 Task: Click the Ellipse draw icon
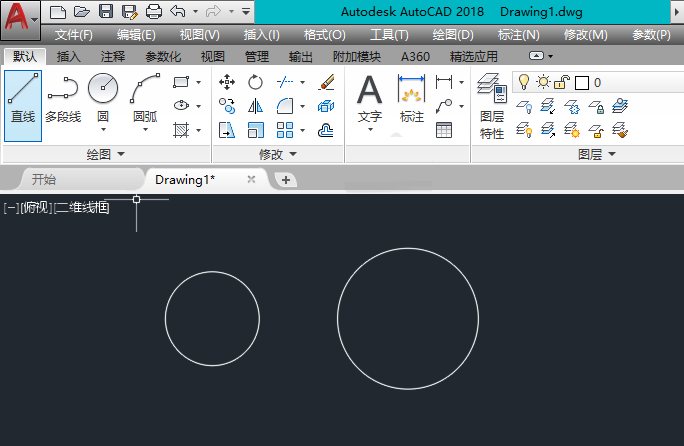(x=181, y=106)
